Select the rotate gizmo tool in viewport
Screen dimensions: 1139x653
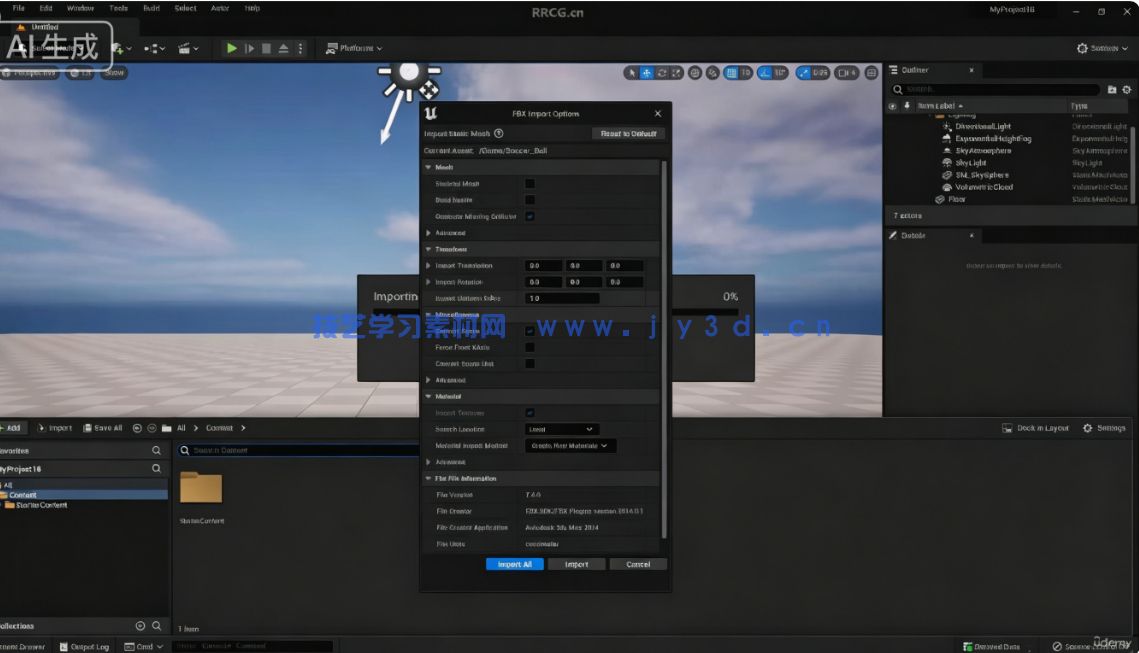[661, 72]
